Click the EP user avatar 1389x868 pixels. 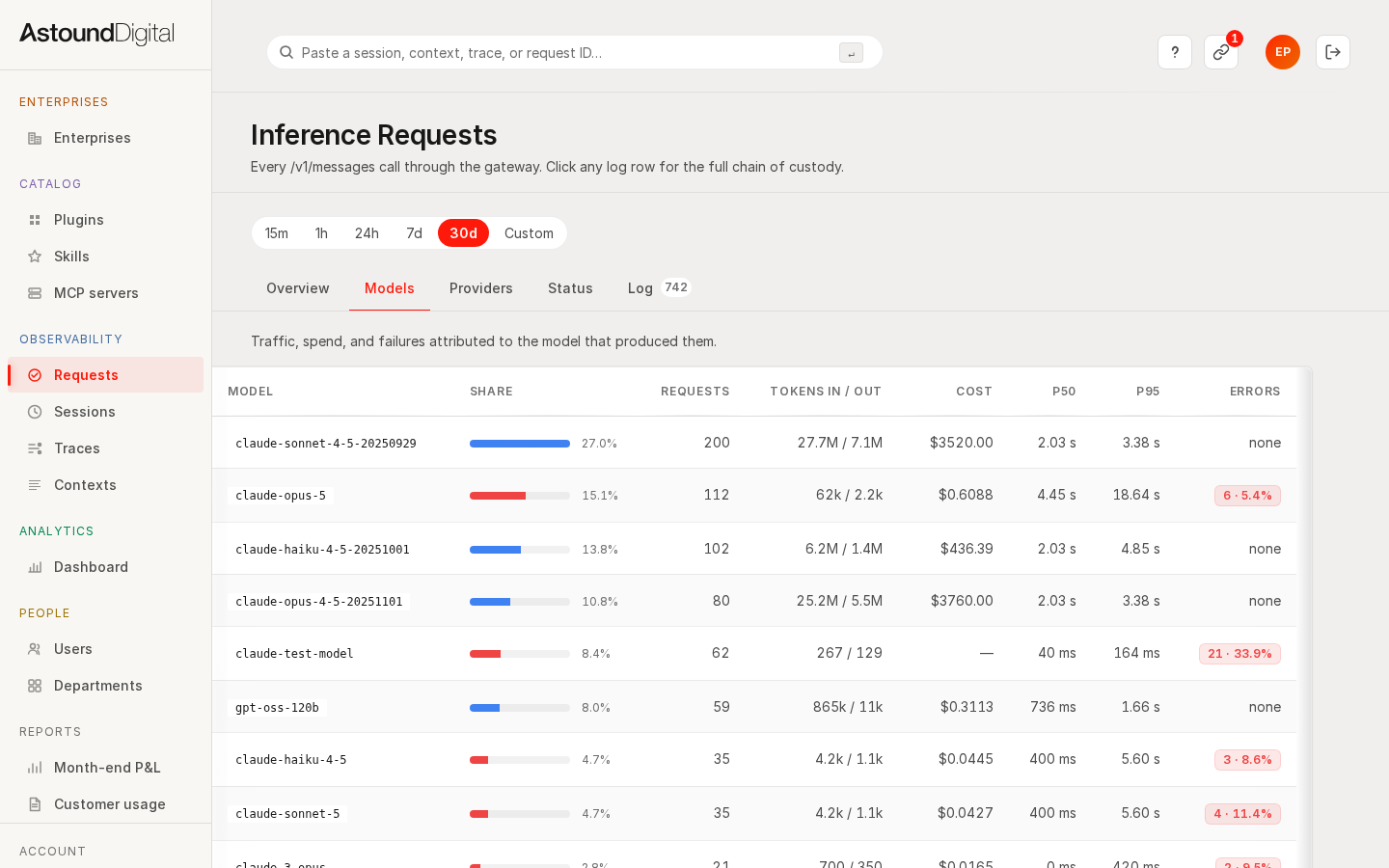1283,52
